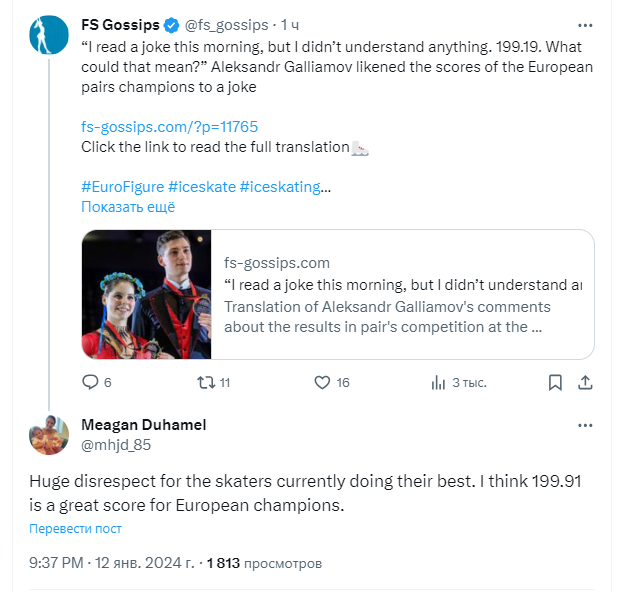The width and height of the screenshot is (641, 592).
Task: Repost the FS Gossips tweet
Action: point(204,382)
